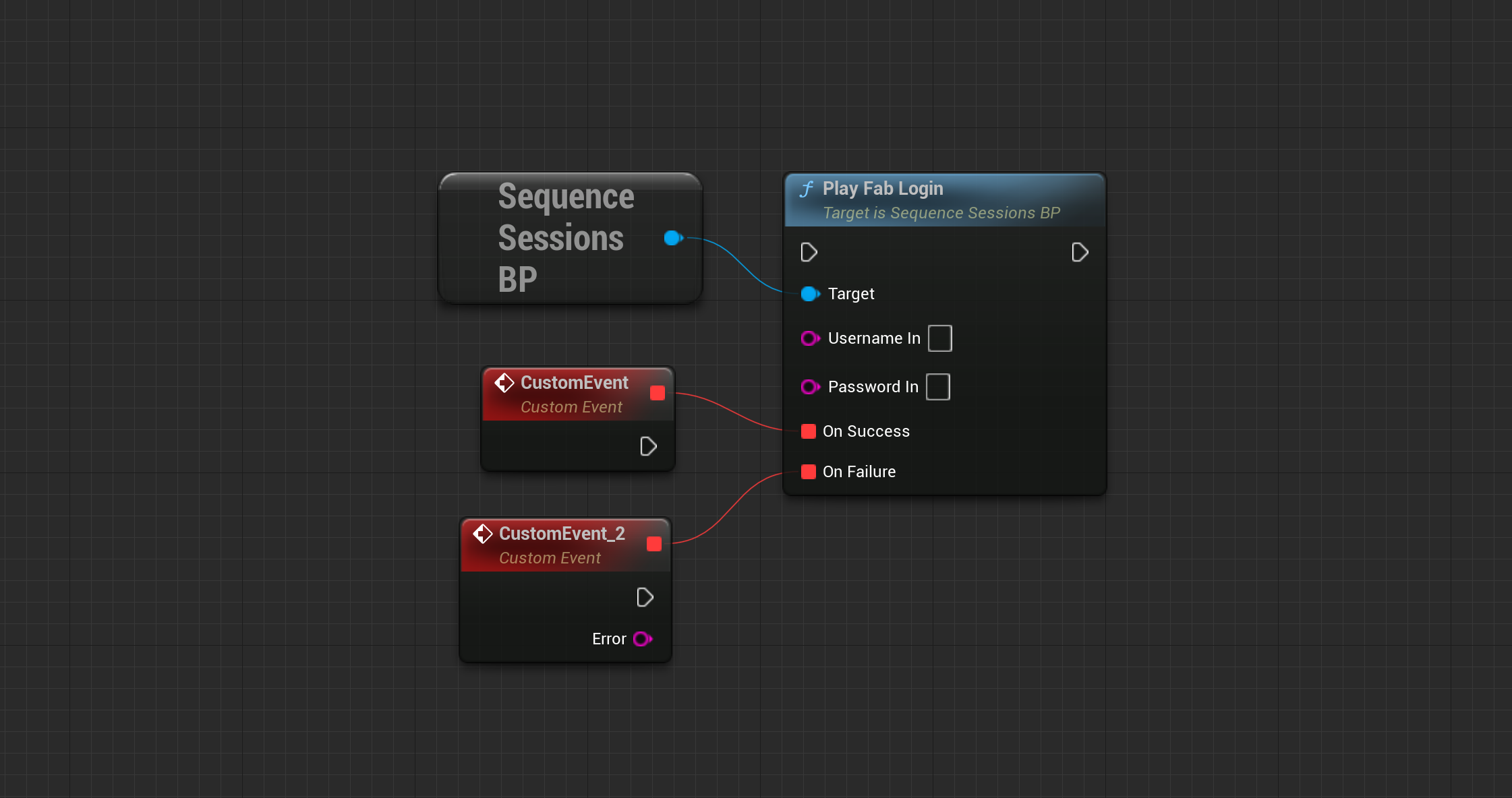Click the Password In string pin
The width and height of the screenshot is (1512, 798).
[809, 387]
